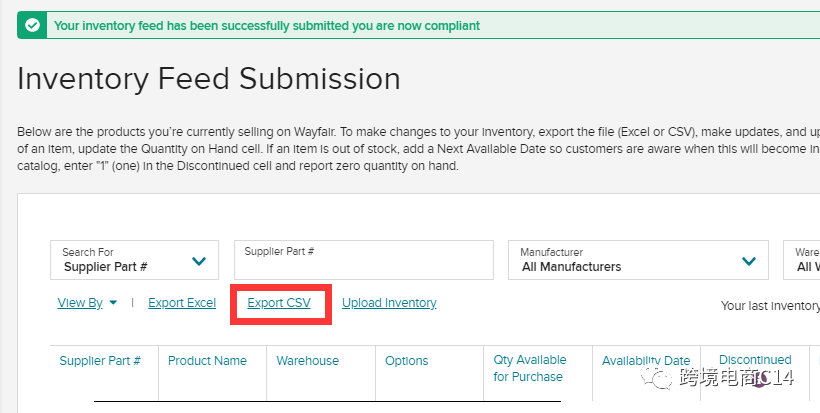Viewport: 820px width, 413px height.
Task: Click the successful submission banner message
Action: (x=267, y=25)
